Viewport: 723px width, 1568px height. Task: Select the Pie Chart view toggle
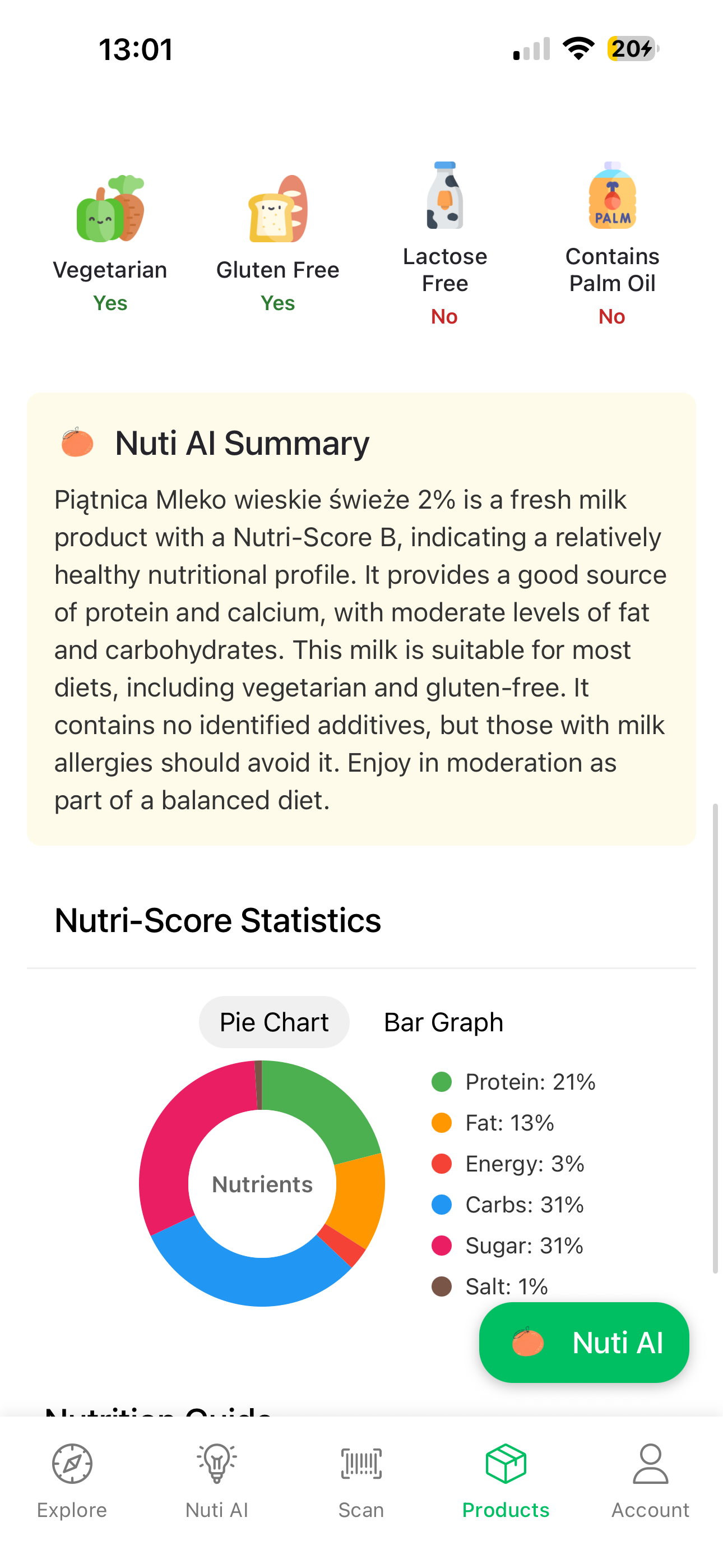coord(274,1022)
